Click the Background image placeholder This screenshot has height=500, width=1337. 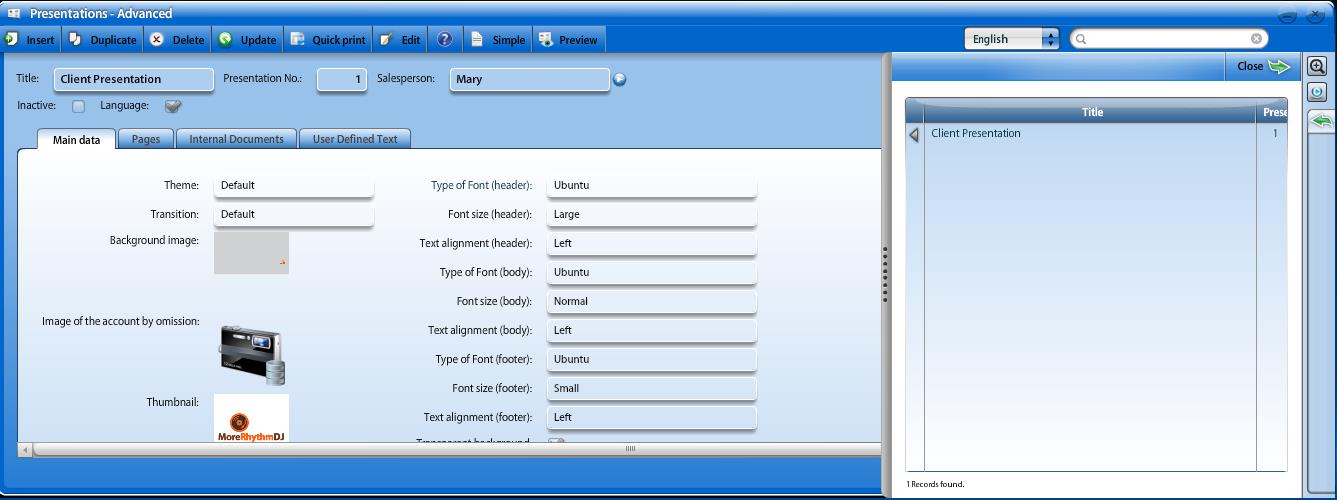tap(251, 253)
